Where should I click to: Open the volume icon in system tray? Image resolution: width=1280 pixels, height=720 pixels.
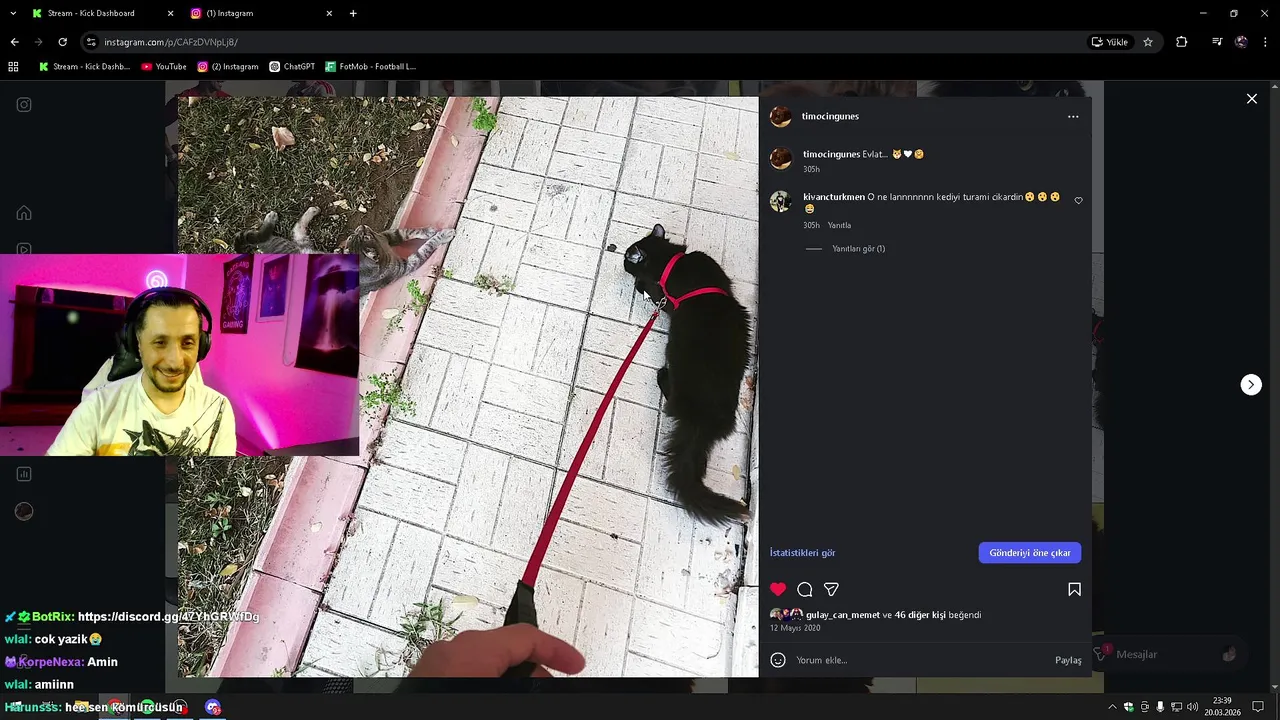[1192, 707]
